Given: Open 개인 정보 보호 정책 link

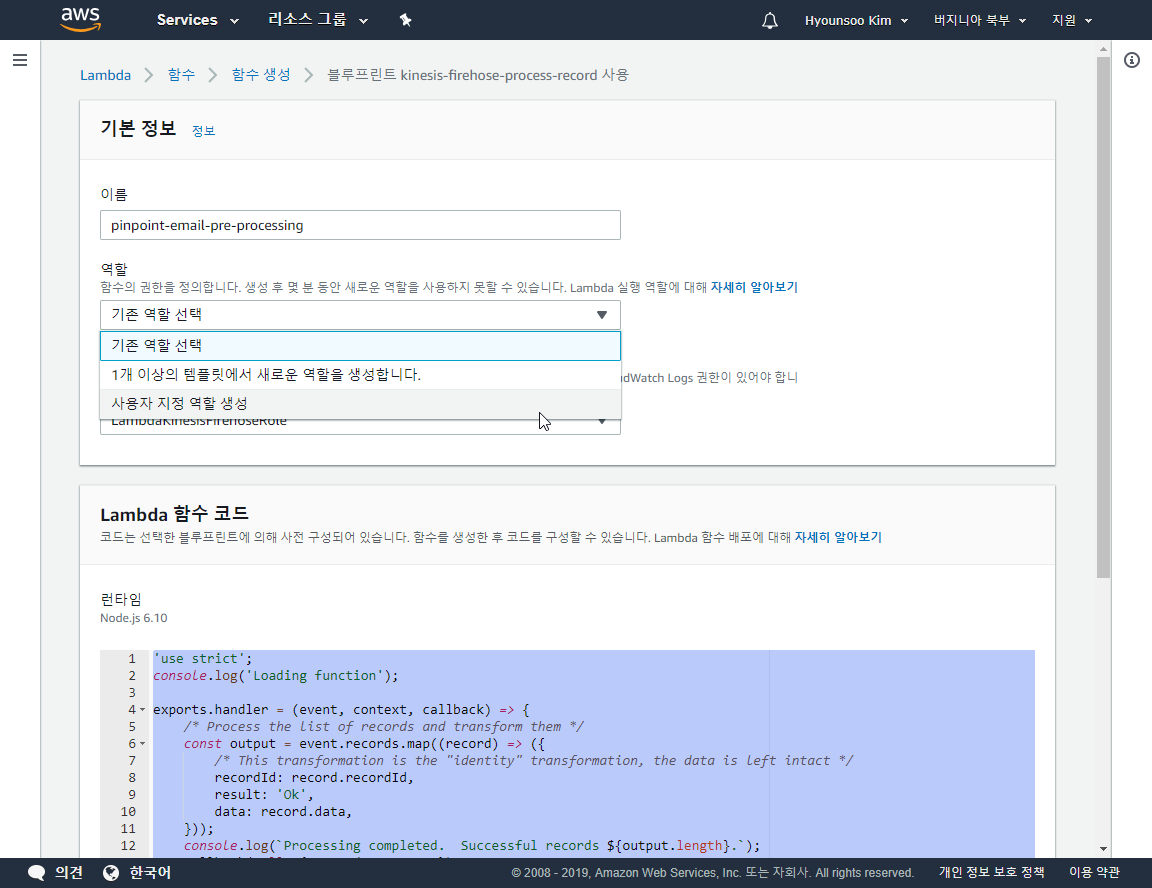Looking at the screenshot, I should pyautogui.click(x=991, y=873).
